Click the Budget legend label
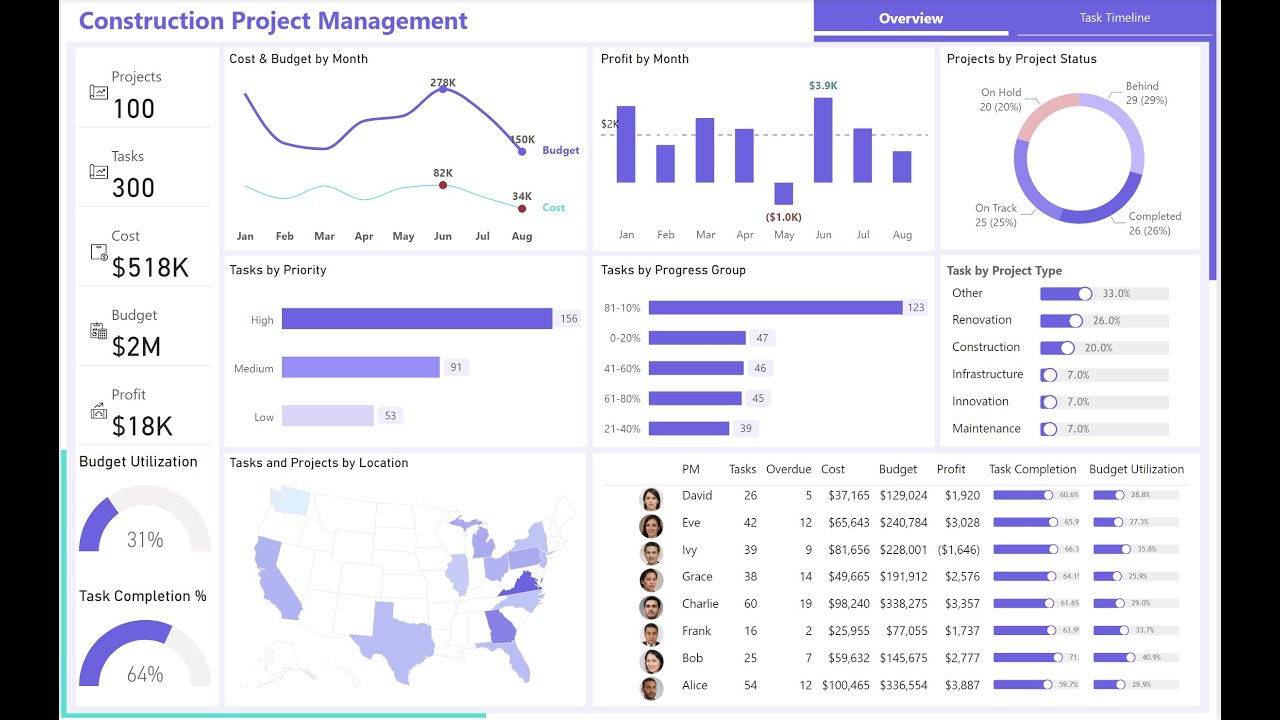This screenshot has width=1280, height=720. click(561, 150)
